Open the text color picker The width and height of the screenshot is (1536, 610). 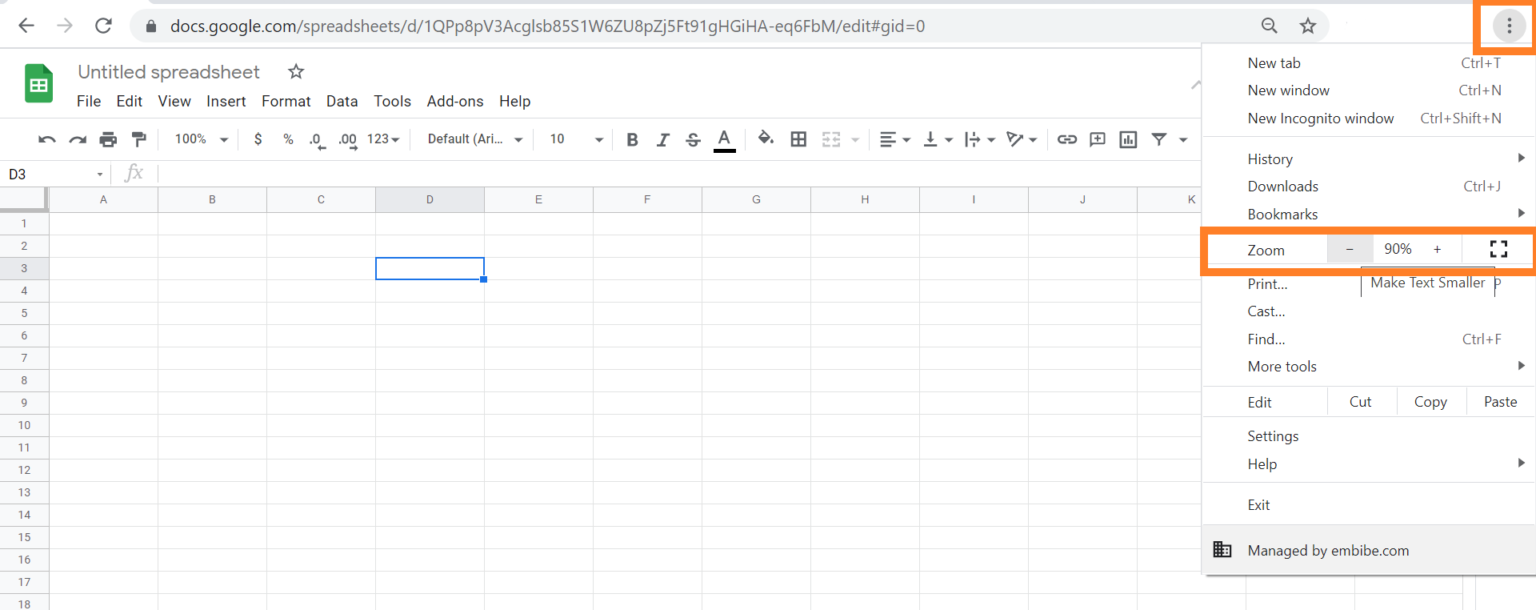click(724, 139)
